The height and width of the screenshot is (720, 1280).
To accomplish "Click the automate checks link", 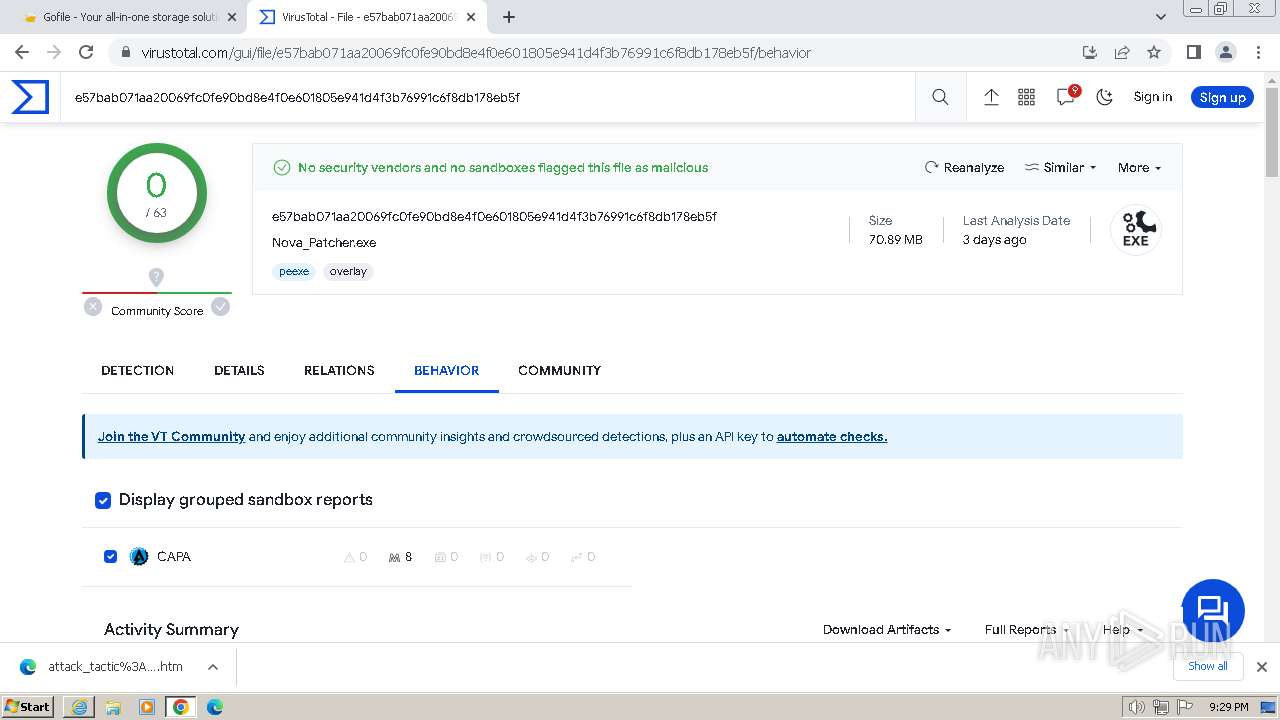I will (832, 436).
